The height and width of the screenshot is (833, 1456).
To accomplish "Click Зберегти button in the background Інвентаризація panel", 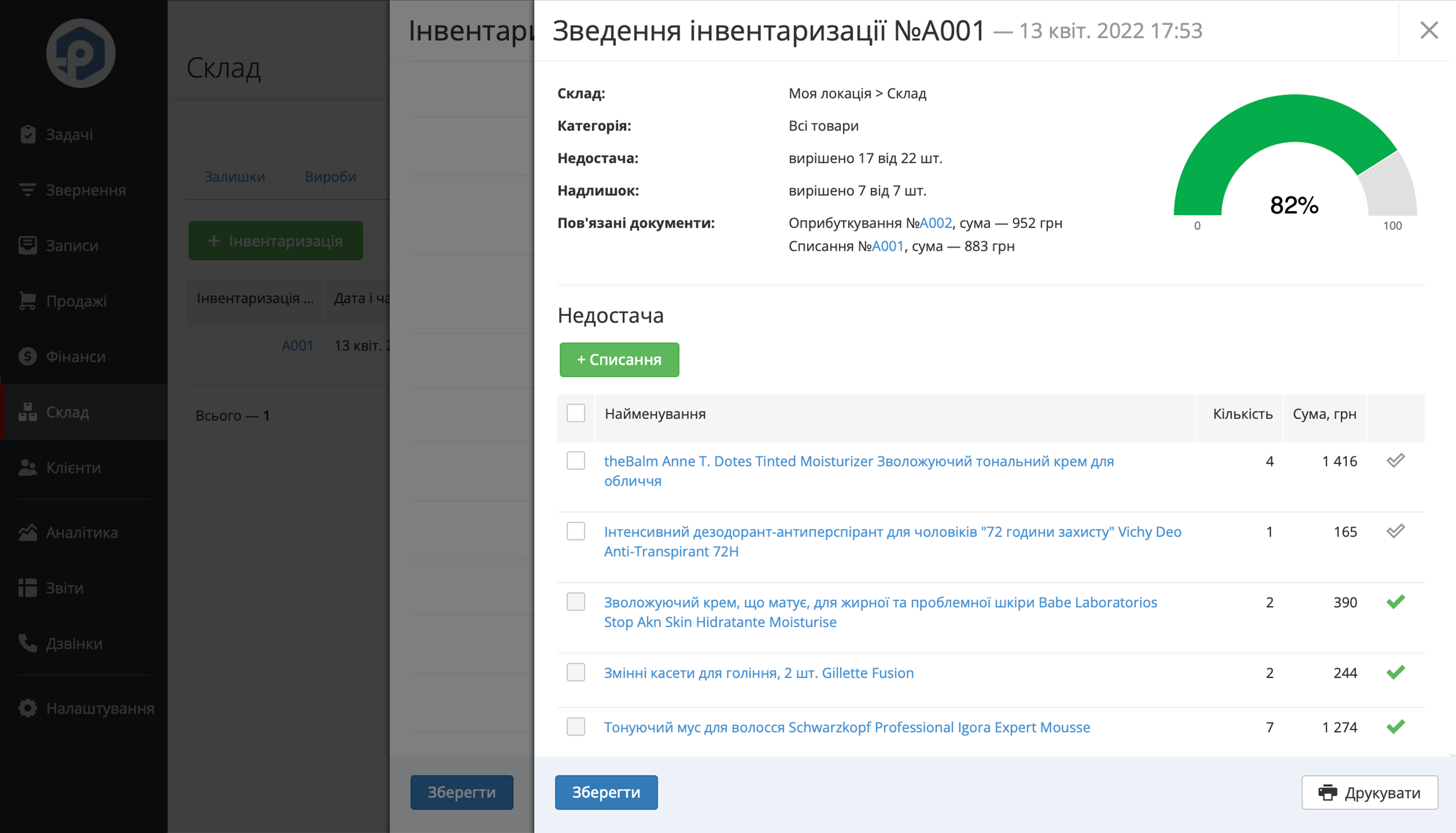I will coord(461,793).
